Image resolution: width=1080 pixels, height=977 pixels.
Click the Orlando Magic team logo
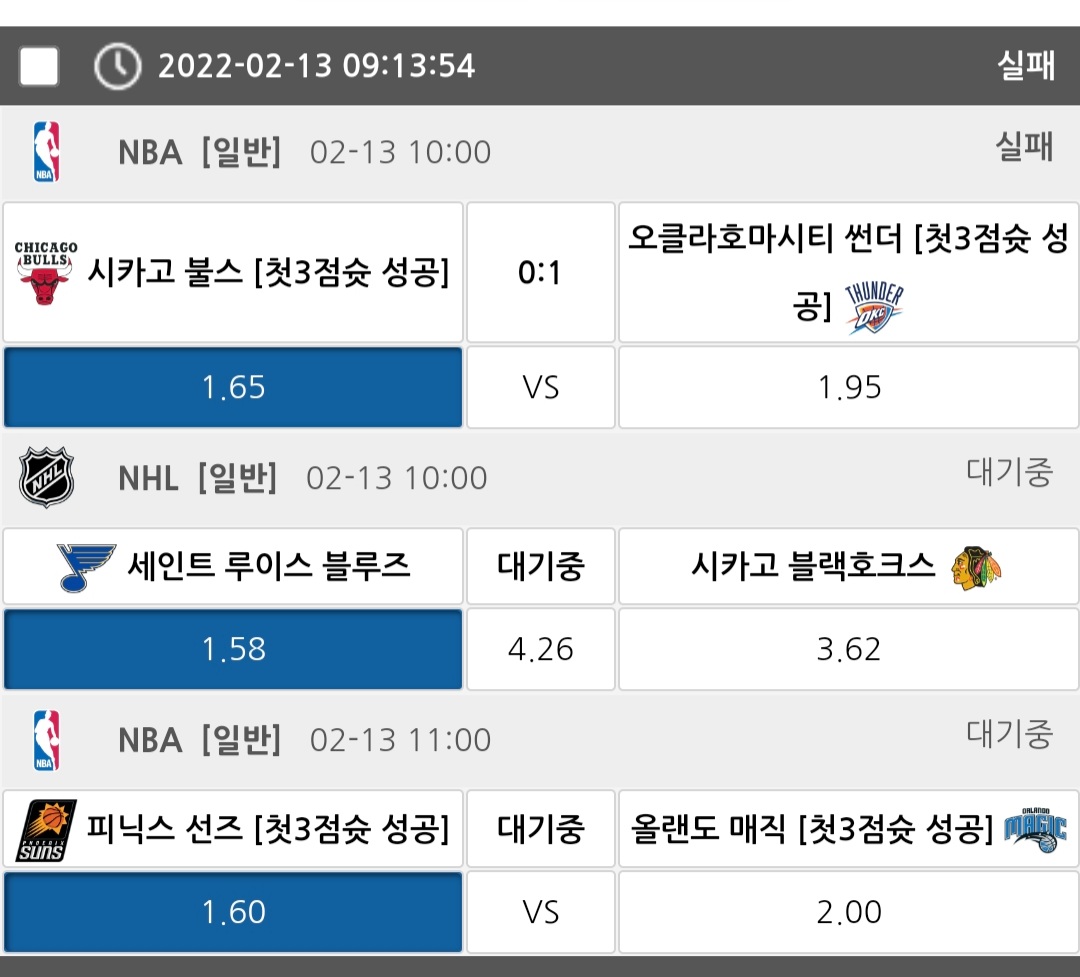[x=1035, y=830]
